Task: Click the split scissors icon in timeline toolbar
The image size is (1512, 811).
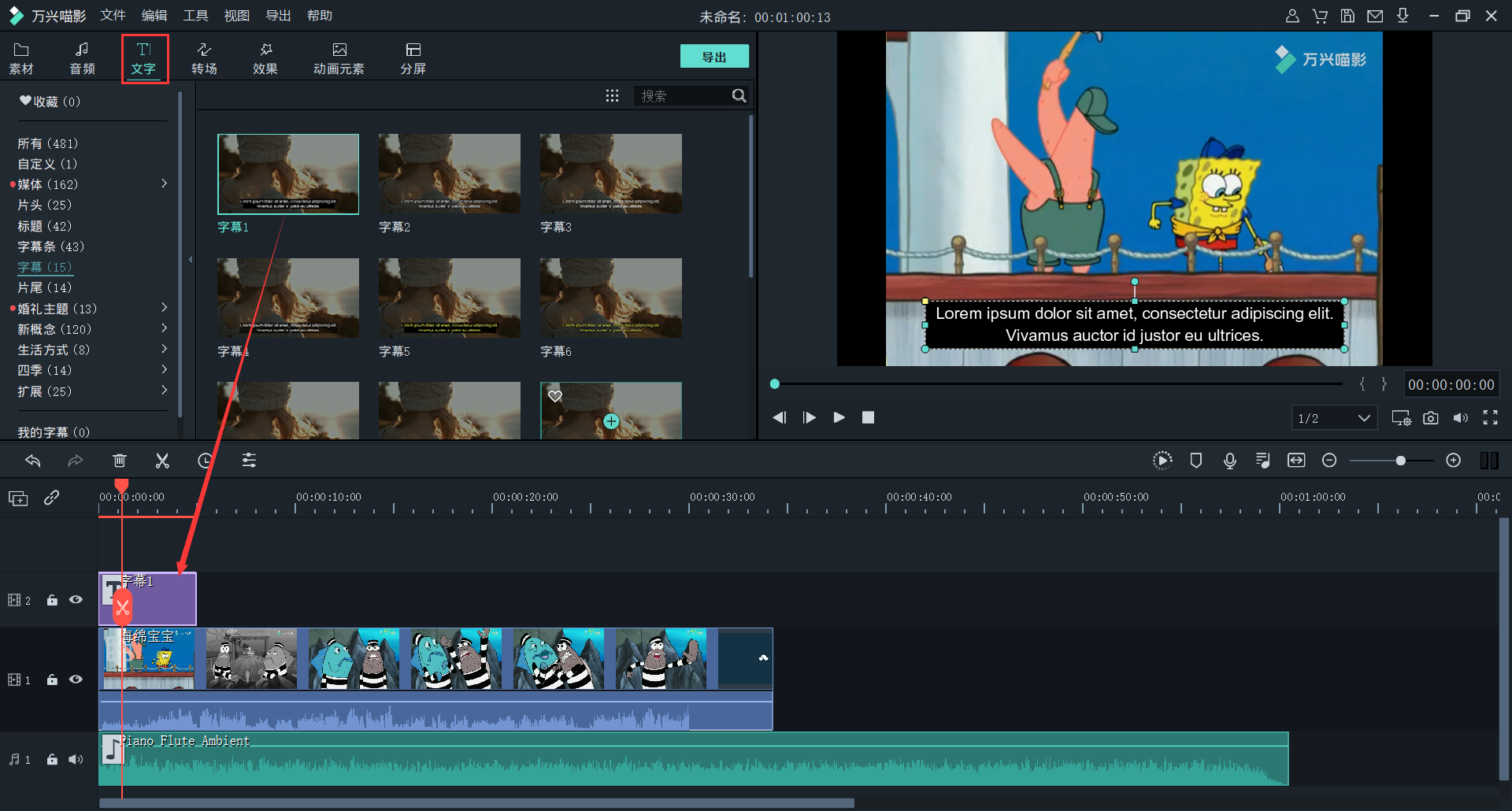Action: click(x=162, y=461)
